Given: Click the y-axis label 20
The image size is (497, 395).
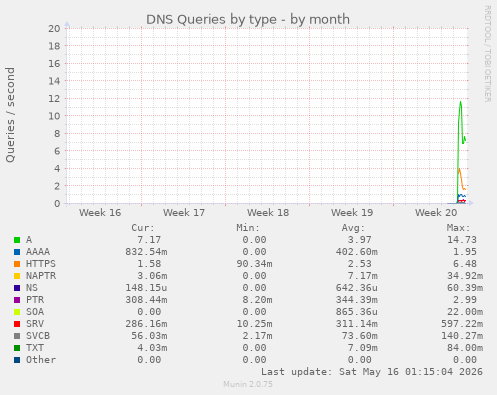Looking at the screenshot, I should pos(54,28).
